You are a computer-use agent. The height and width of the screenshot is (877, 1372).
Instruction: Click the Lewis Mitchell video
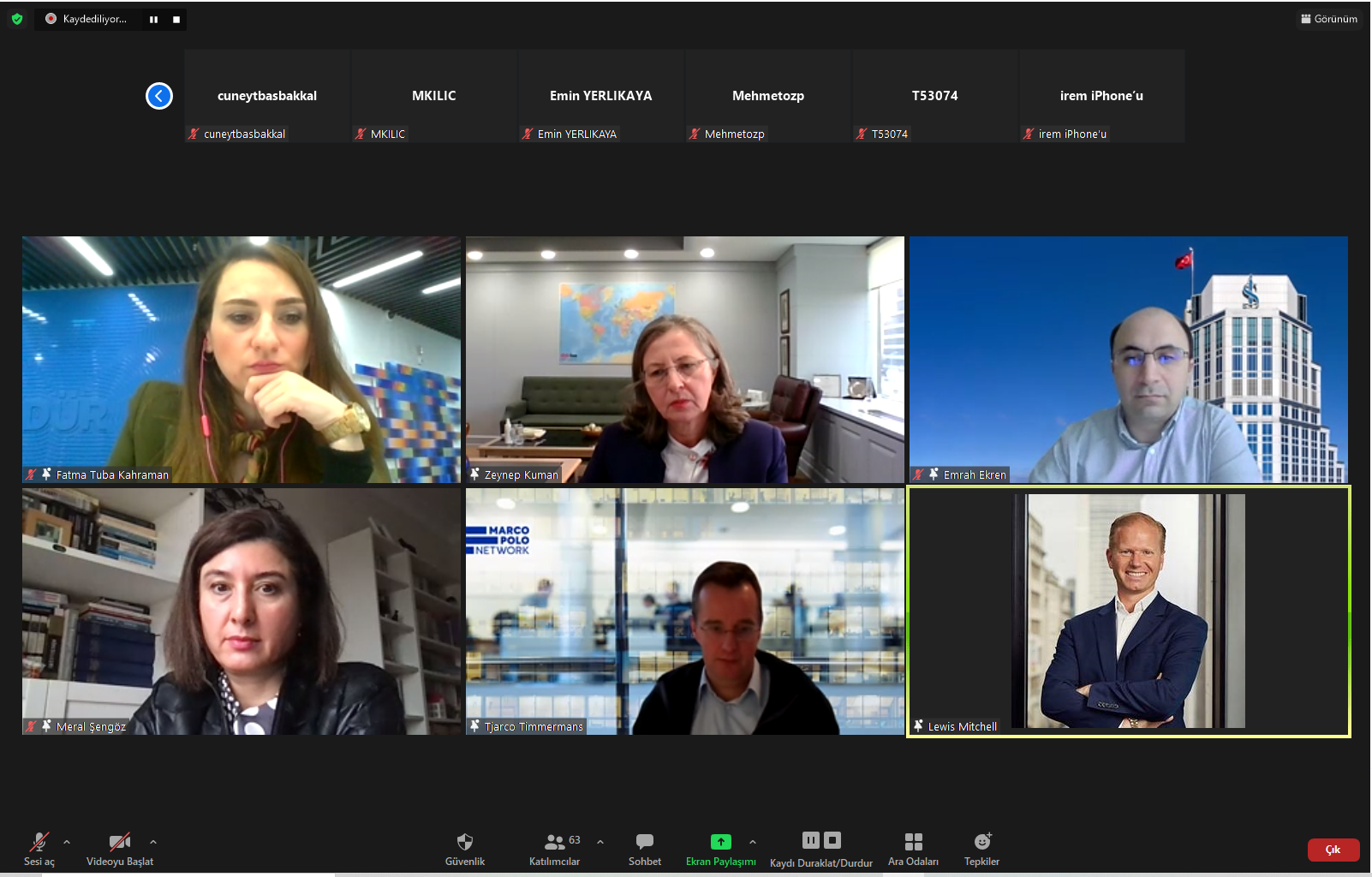(1129, 612)
